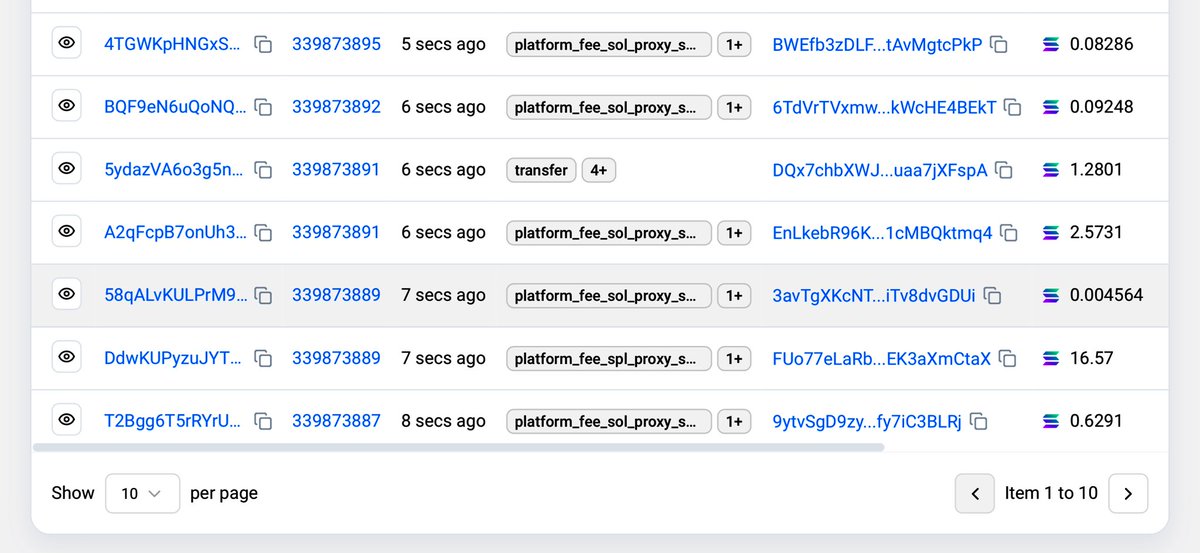Expand 1+ badge next to platform_fee_spl_proxy

pos(734,359)
